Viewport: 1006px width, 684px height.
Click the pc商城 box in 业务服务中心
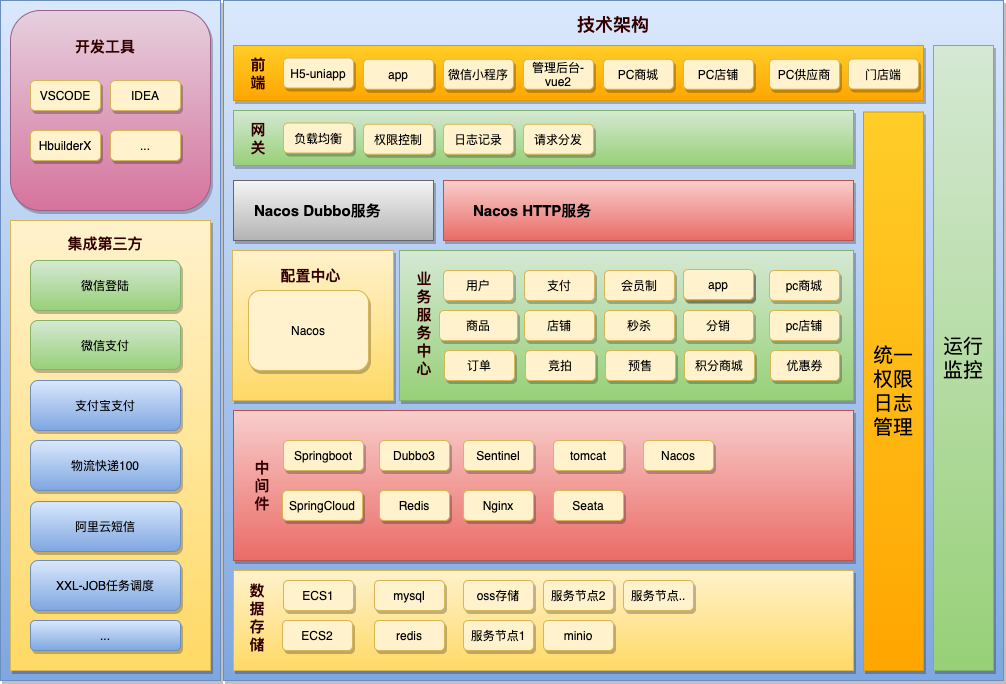(804, 286)
